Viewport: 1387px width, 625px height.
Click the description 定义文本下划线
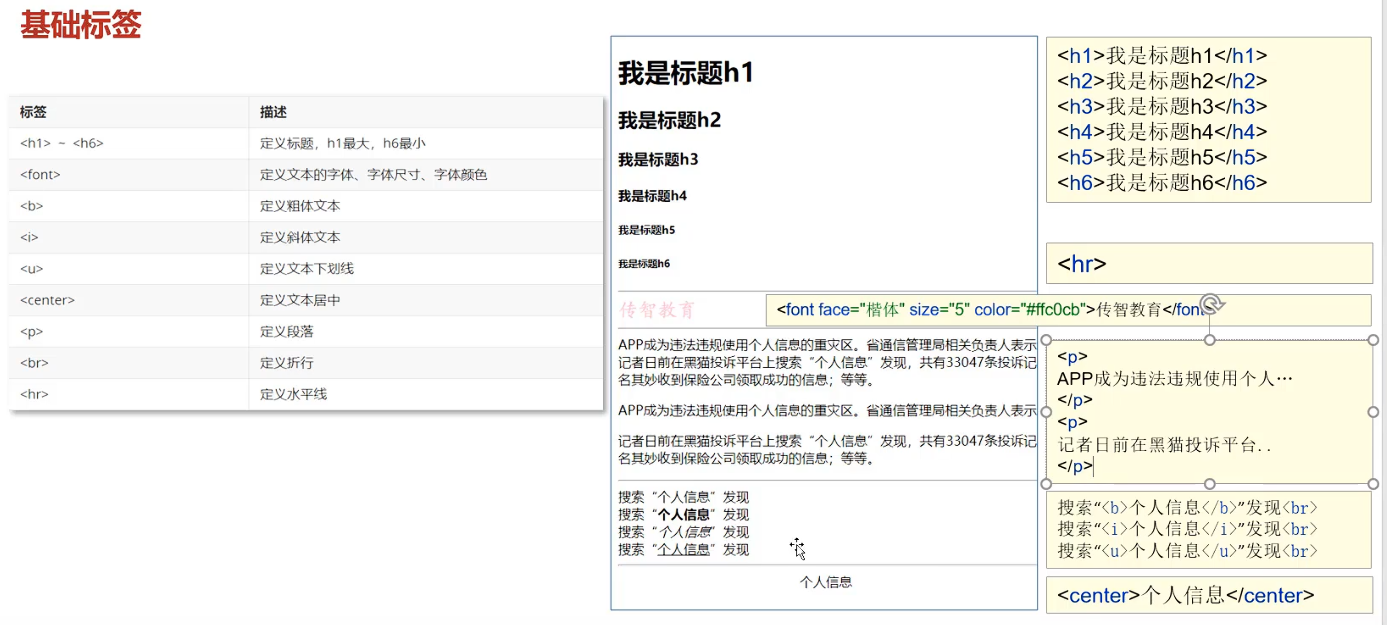307,268
